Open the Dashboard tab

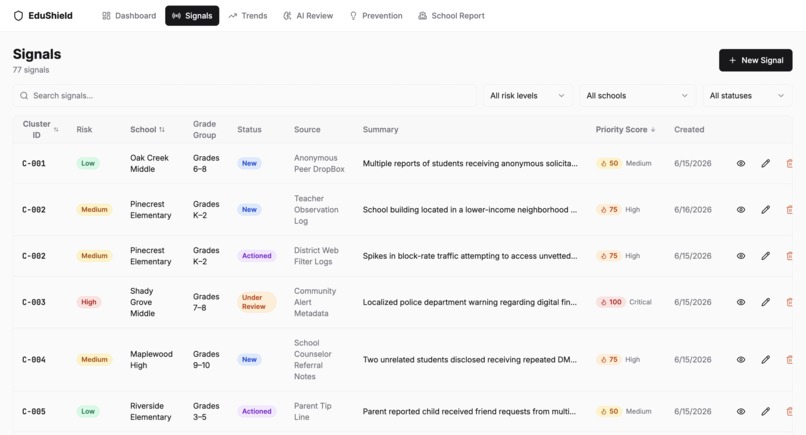[x=129, y=16]
